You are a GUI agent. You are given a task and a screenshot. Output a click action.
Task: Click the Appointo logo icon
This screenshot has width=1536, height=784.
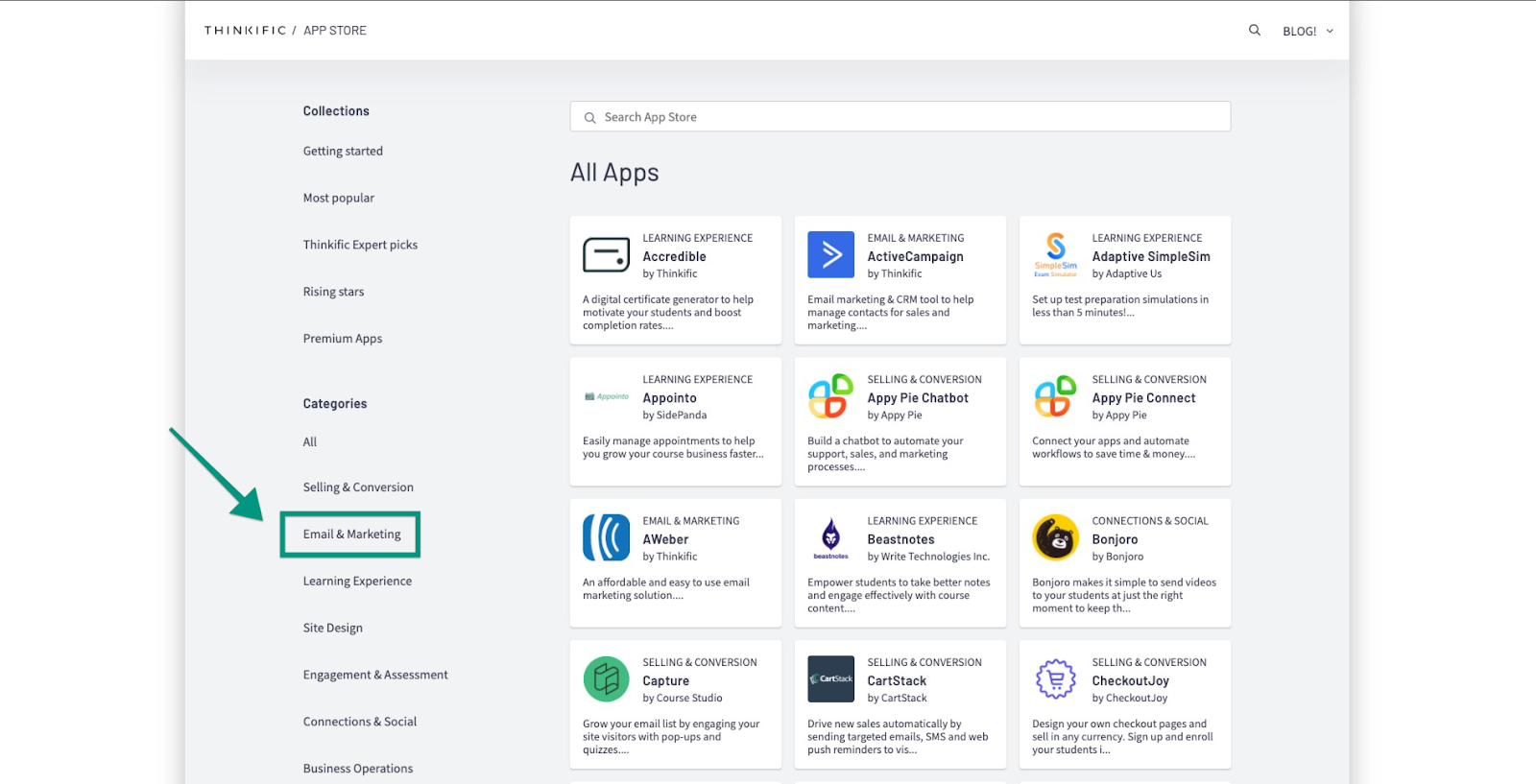pos(606,396)
